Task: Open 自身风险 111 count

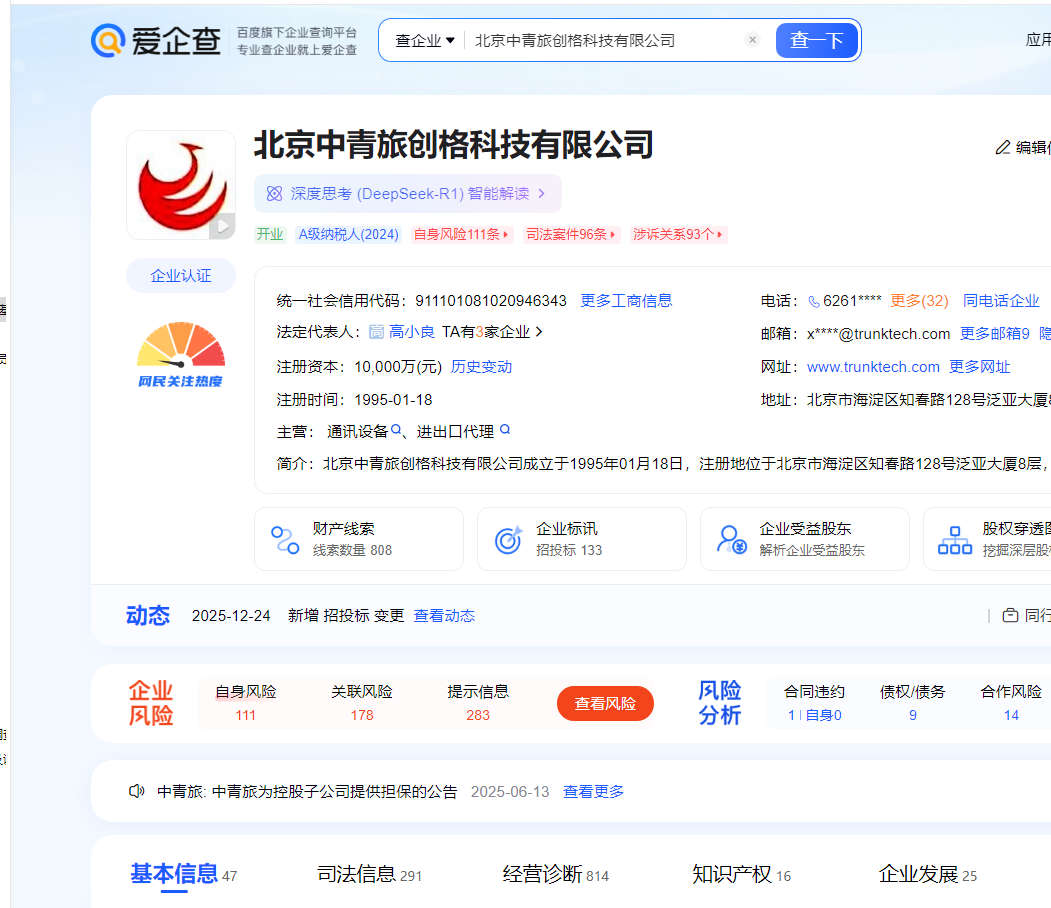Action: (246, 703)
